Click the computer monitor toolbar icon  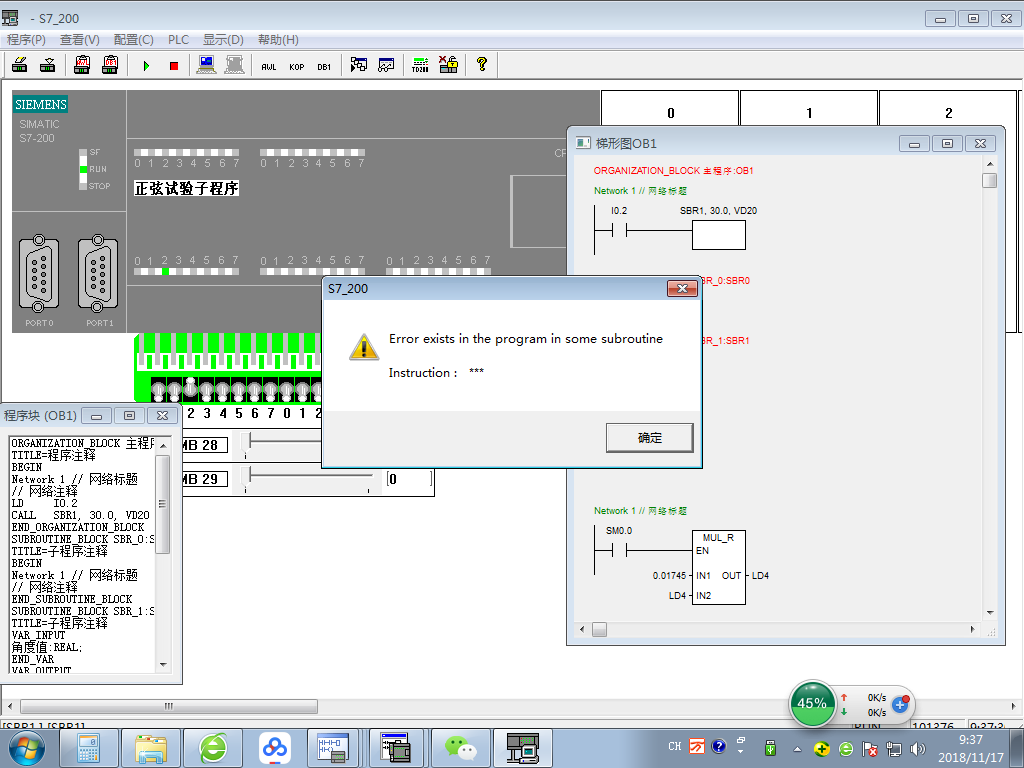[206, 65]
